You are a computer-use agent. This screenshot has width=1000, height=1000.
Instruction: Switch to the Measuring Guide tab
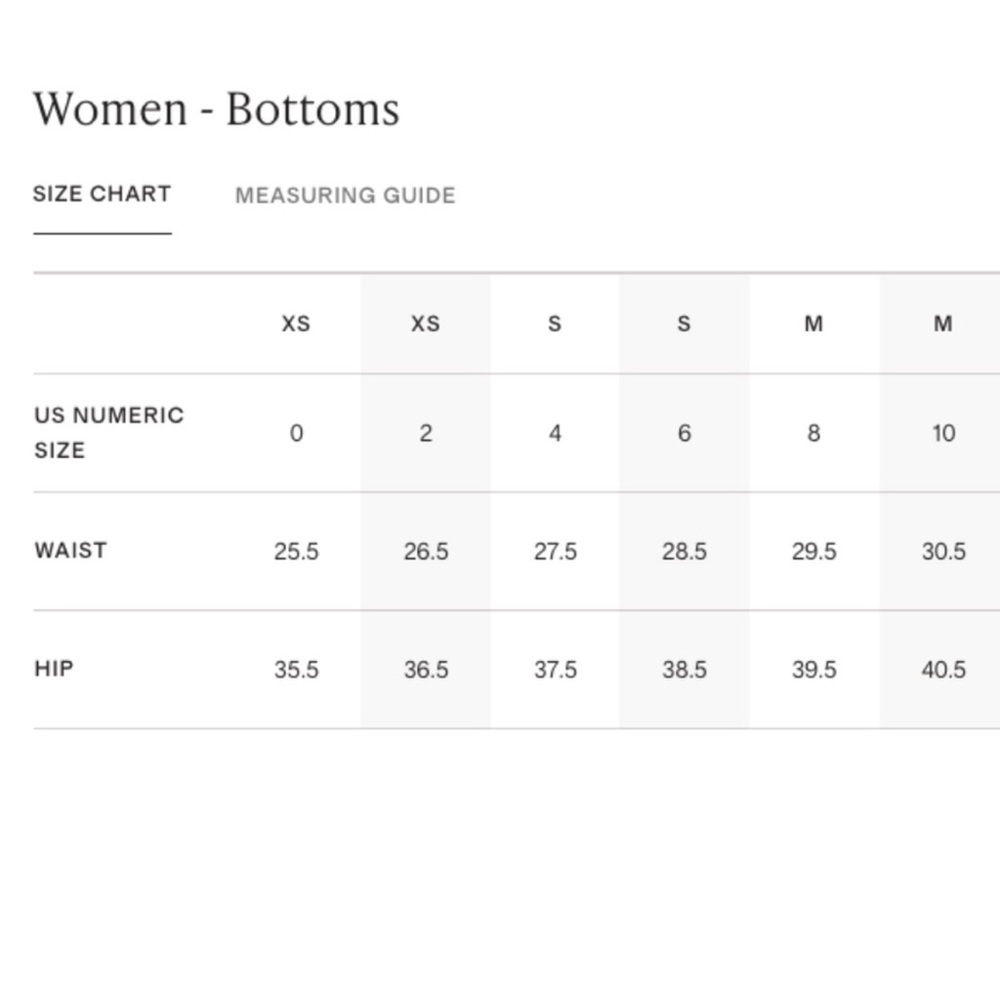point(345,196)
